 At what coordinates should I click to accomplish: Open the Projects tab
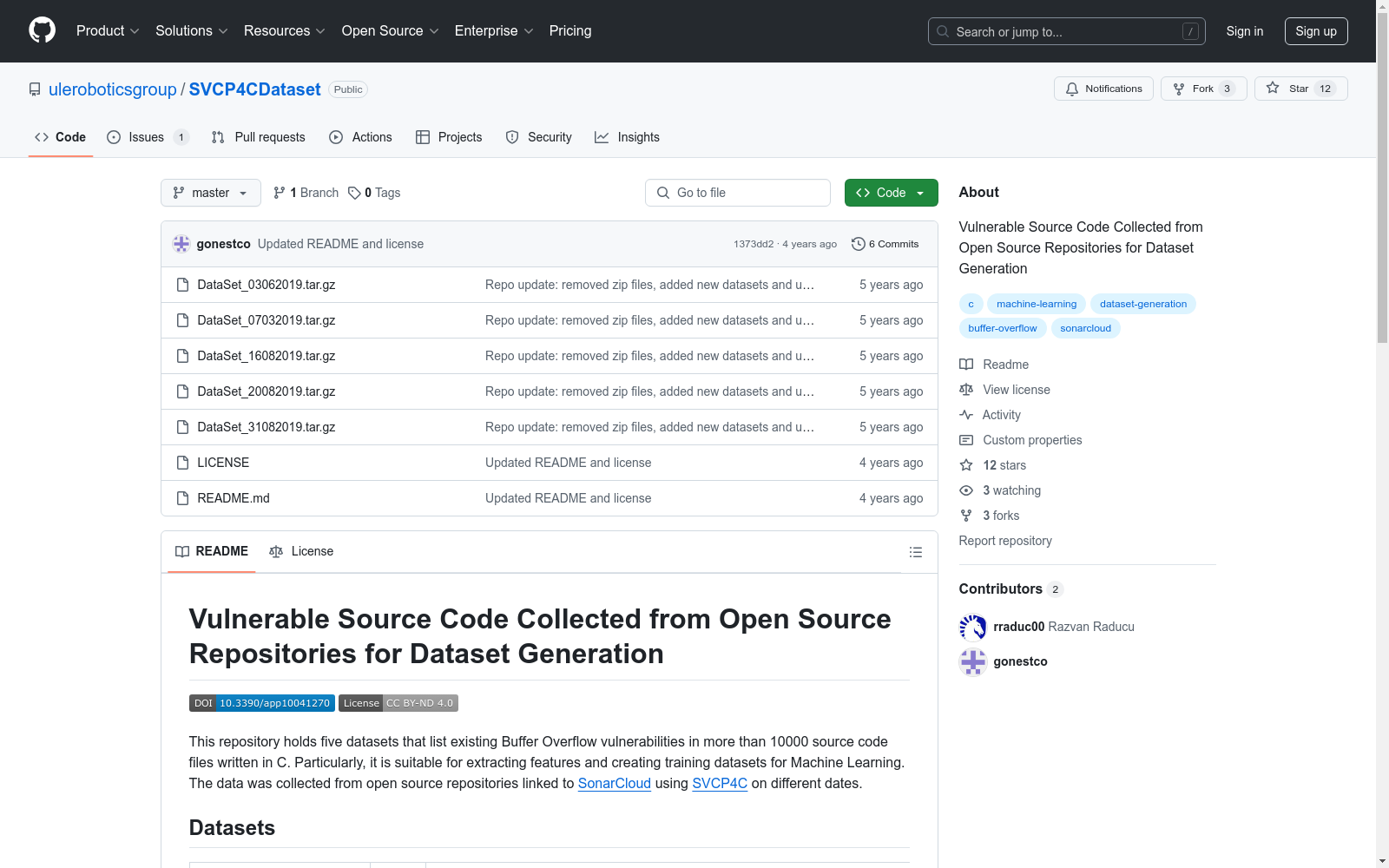point(449,137)
